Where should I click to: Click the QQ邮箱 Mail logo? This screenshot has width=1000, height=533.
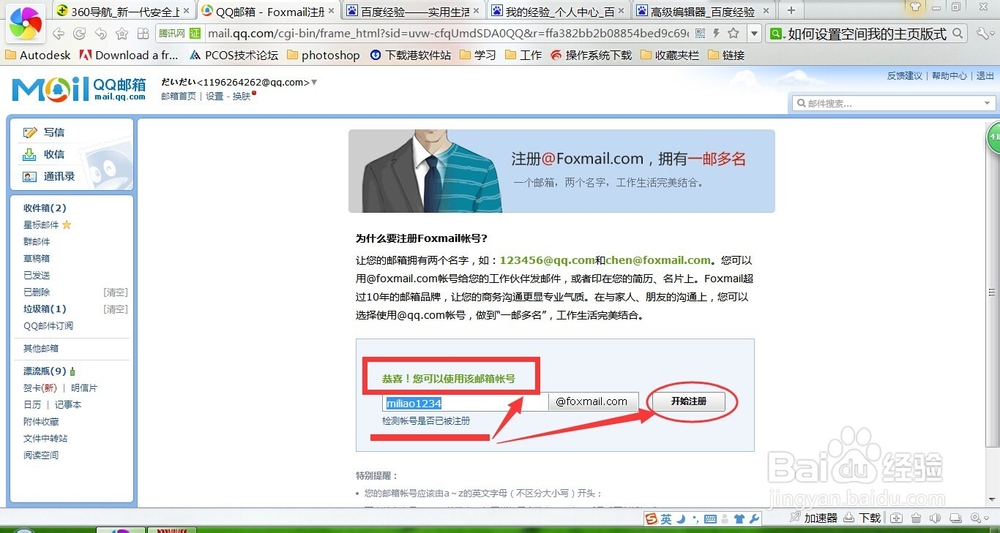click(79, 89)
